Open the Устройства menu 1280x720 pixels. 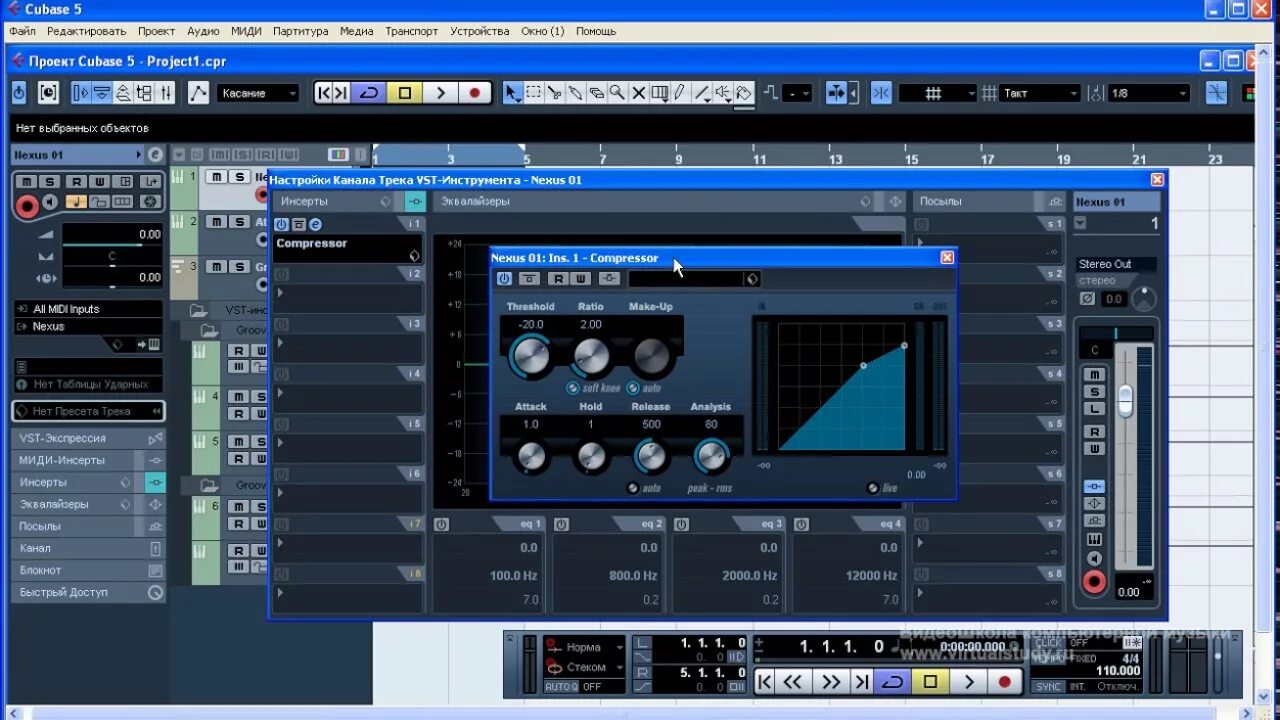pos(480,31)
